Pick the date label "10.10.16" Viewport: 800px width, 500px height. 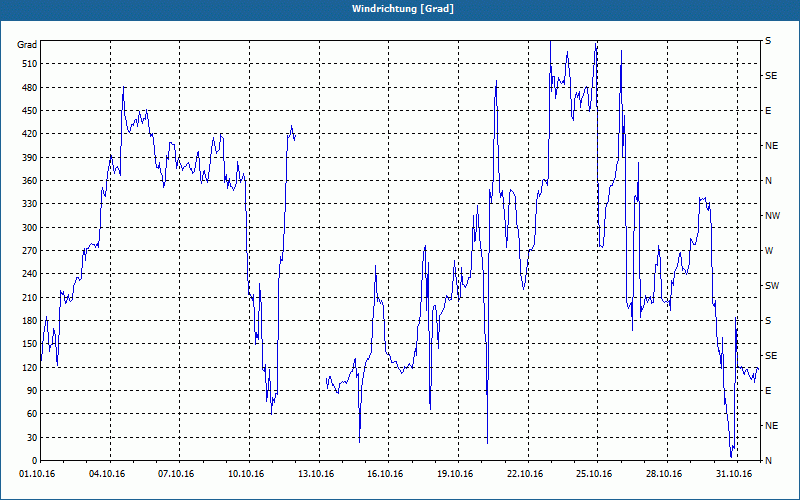(x=246, y=474)
